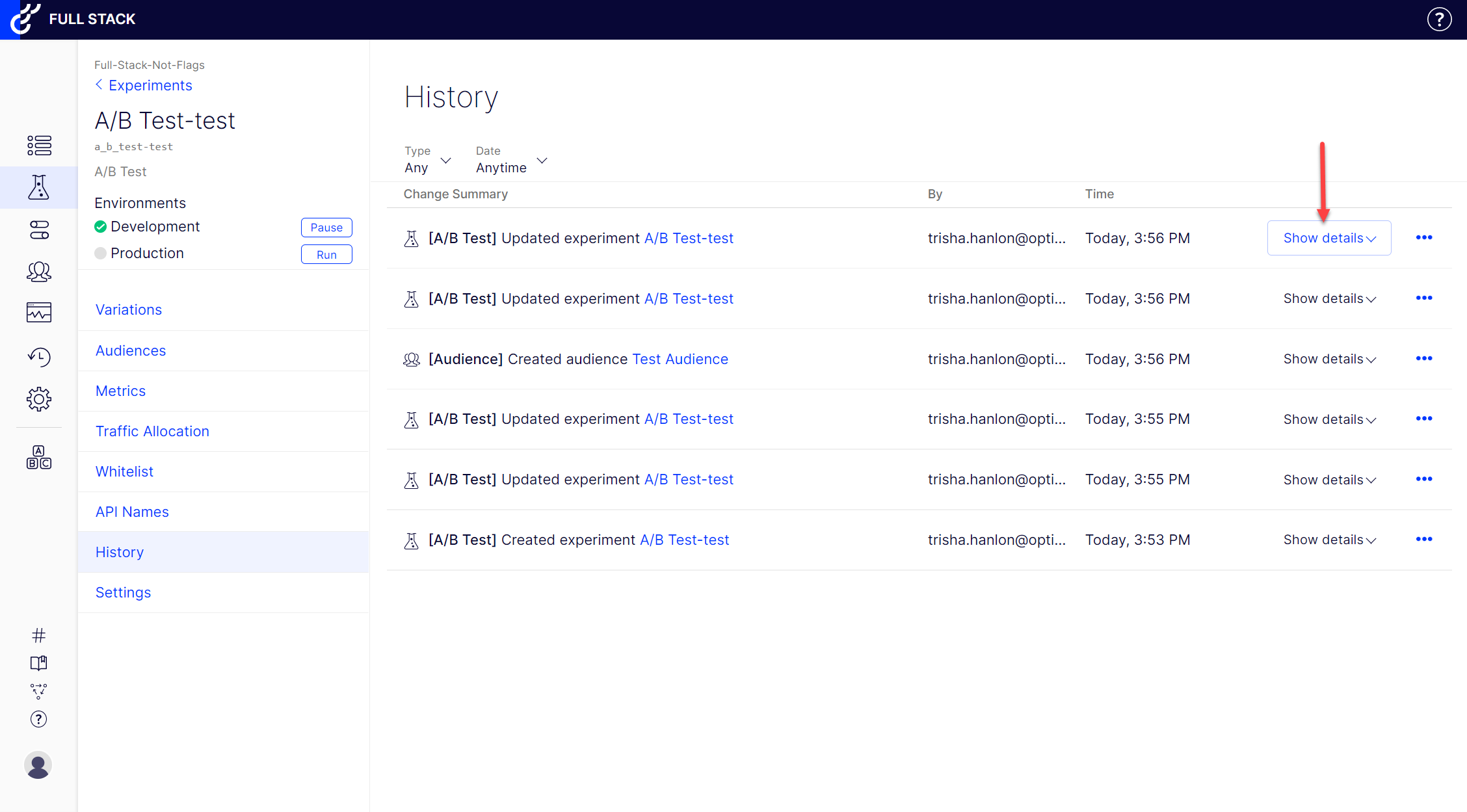1467x812 pixels.
Task: Open the Date Anytime filter dropdown
Action: [511, 160]
